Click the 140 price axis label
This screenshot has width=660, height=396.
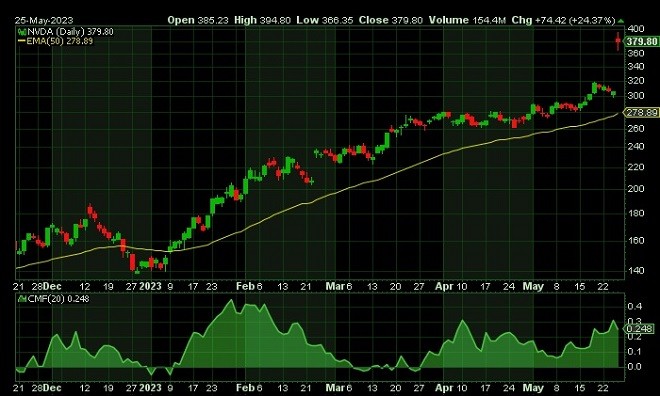coord(636,271)
